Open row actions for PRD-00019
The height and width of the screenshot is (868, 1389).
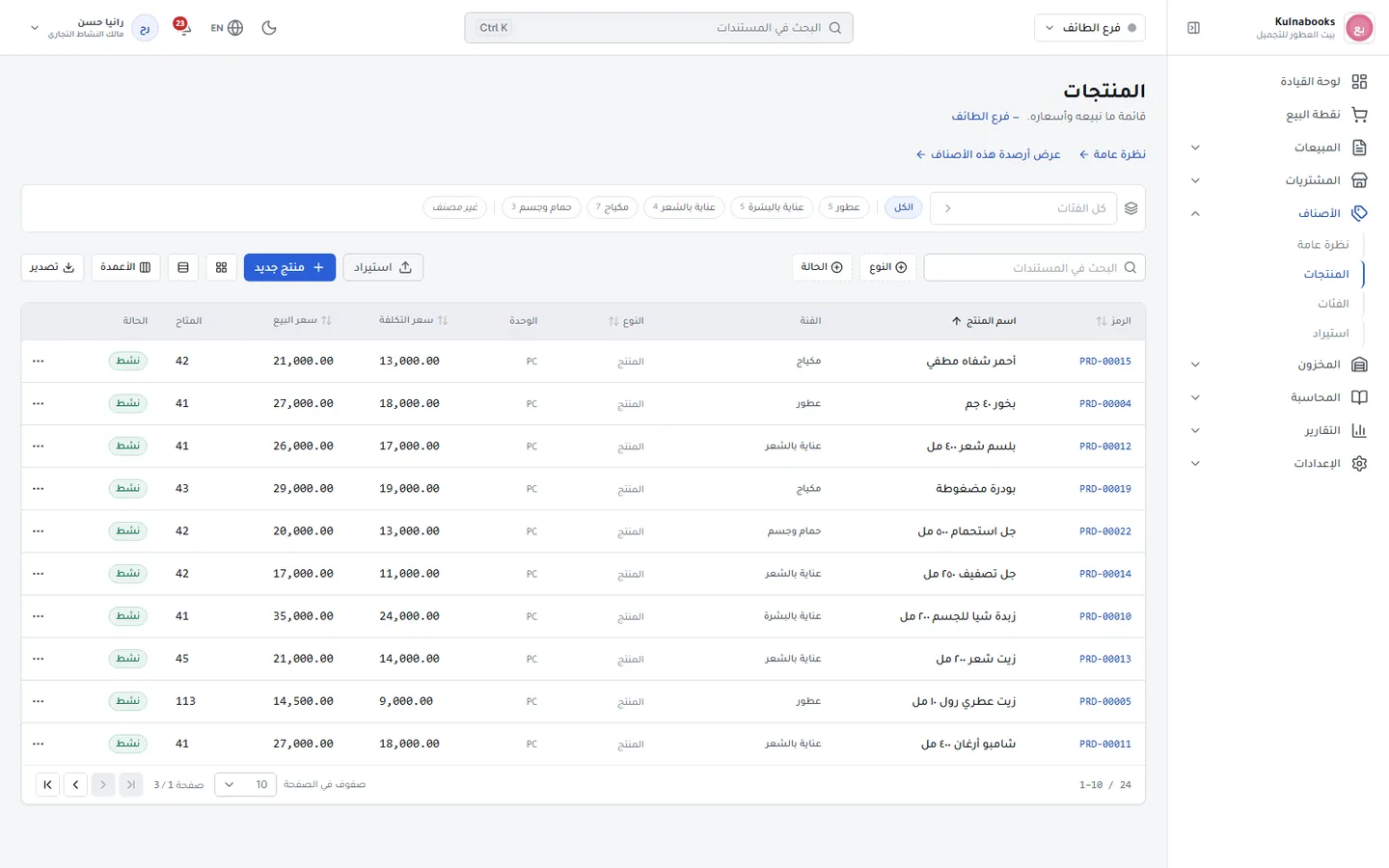coord(39,488)
